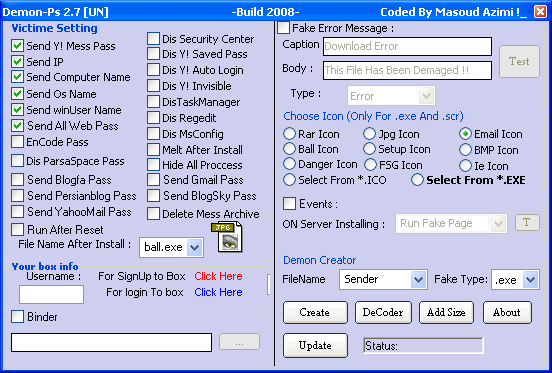The width and height of the screenshot is (552, 373).
Task: Click the Create button
Action: [x=315, y=312]
